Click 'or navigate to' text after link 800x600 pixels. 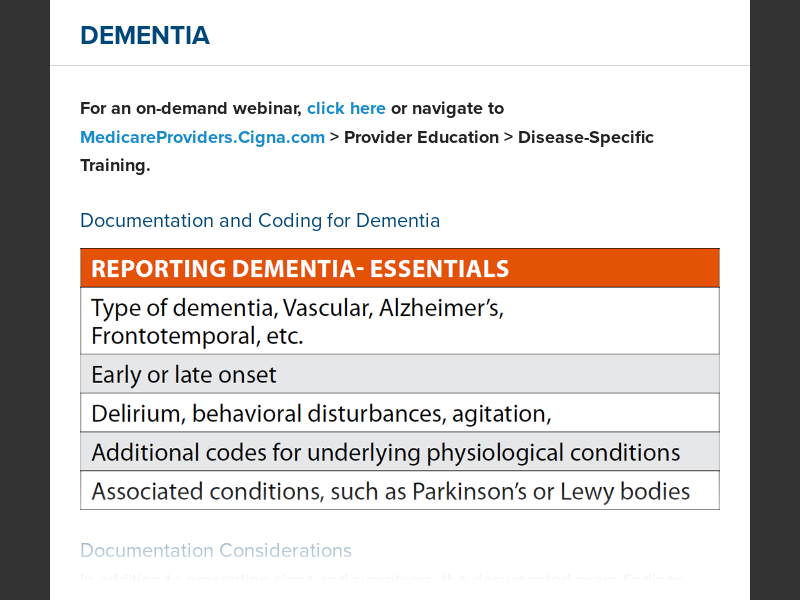tap(447, 108)
